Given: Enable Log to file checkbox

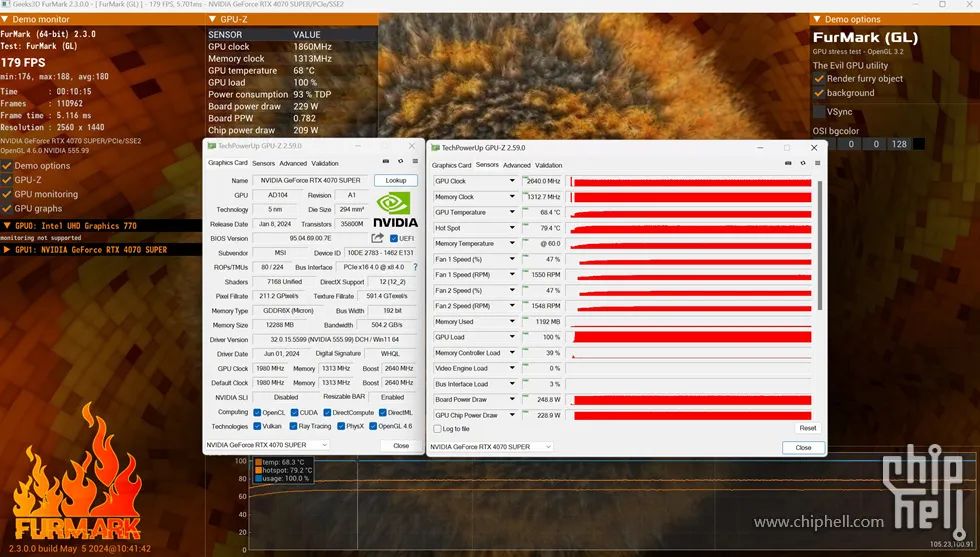Looking at the screenshot, I should tap(438, 429).
